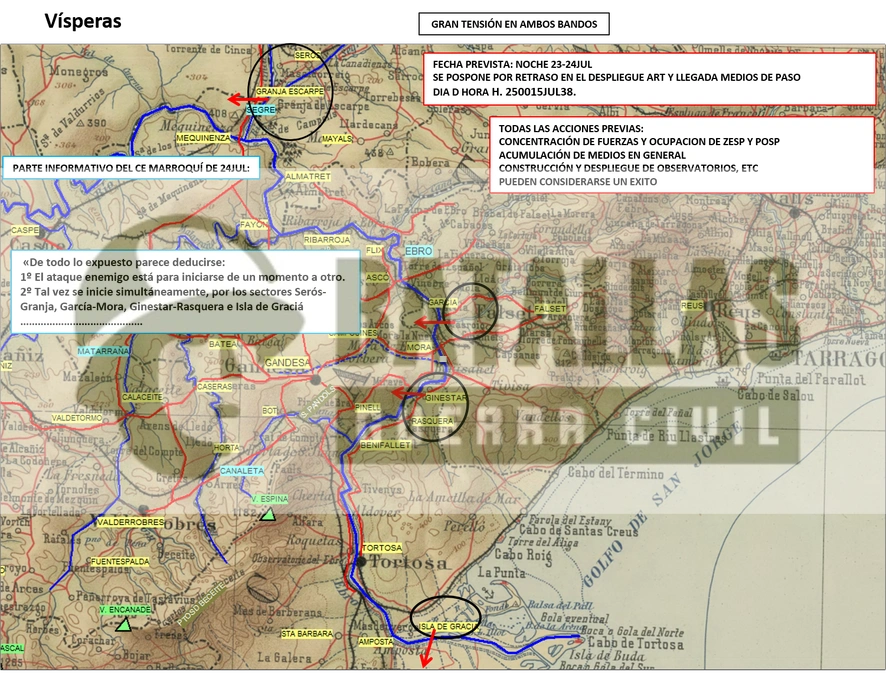This screenshot has height=682, width=886.
Task: Select the line "FECHA PREVISTA: NOCHE 23-24JUL"
Action: tap(513, 64)
